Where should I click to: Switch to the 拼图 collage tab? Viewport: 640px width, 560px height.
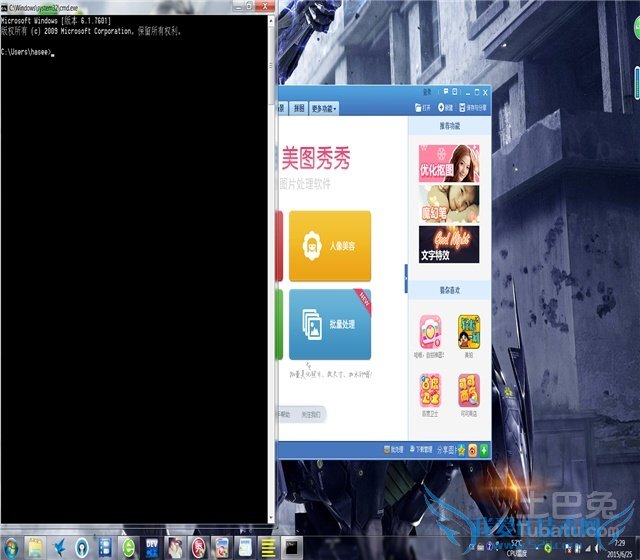pos(299,109)
